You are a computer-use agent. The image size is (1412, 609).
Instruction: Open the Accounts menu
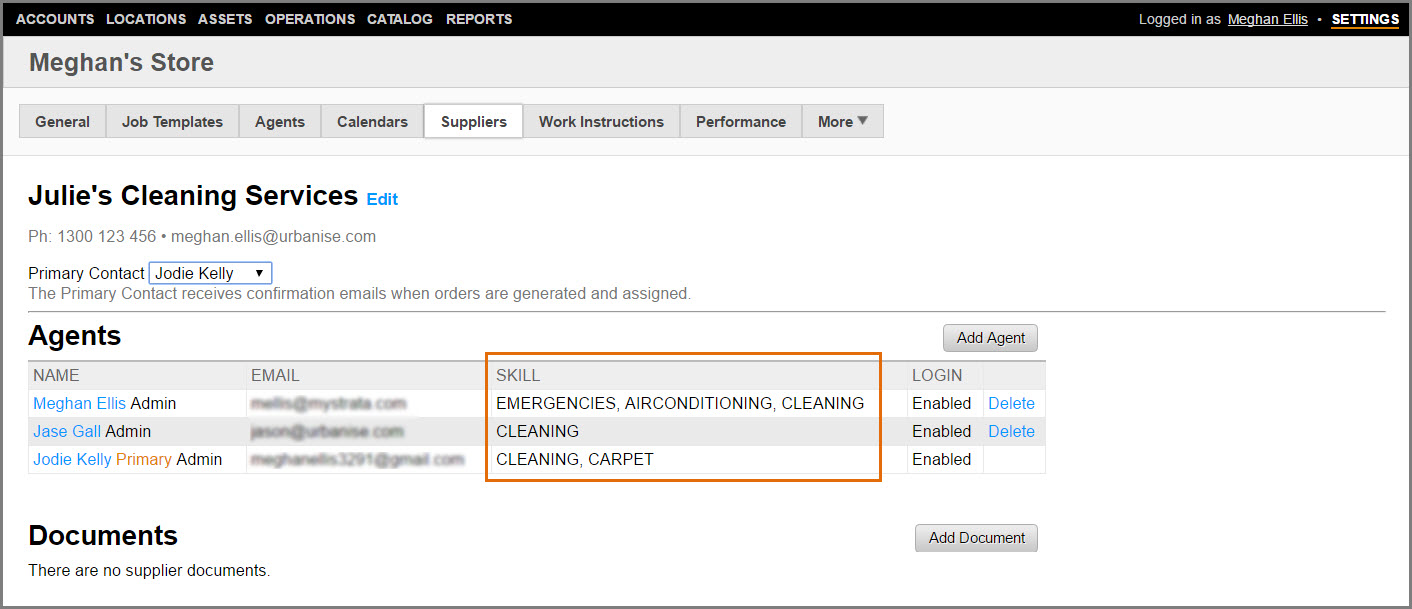coord(55,19)
